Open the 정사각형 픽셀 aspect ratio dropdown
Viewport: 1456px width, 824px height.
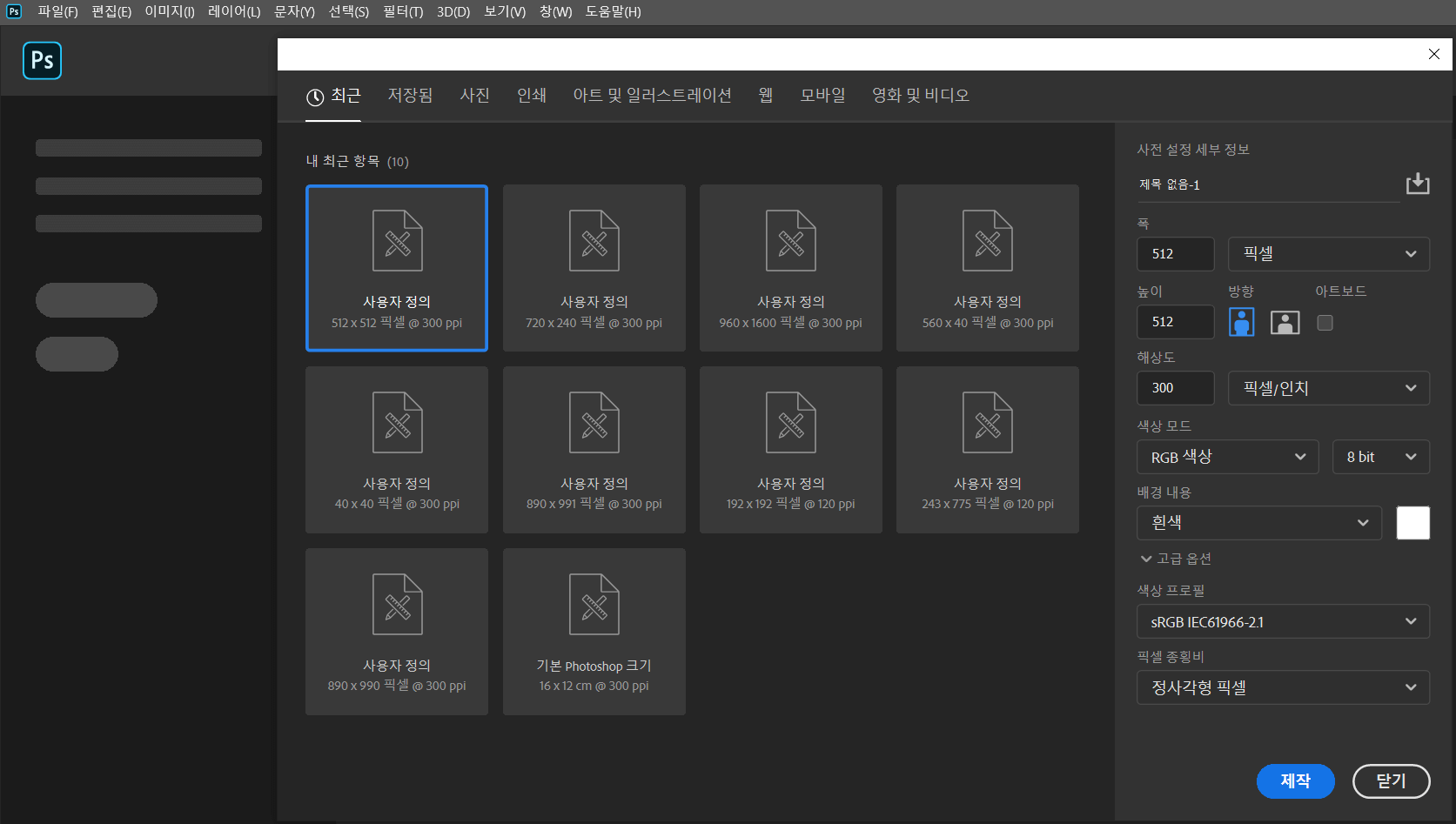pos(1284,687)
